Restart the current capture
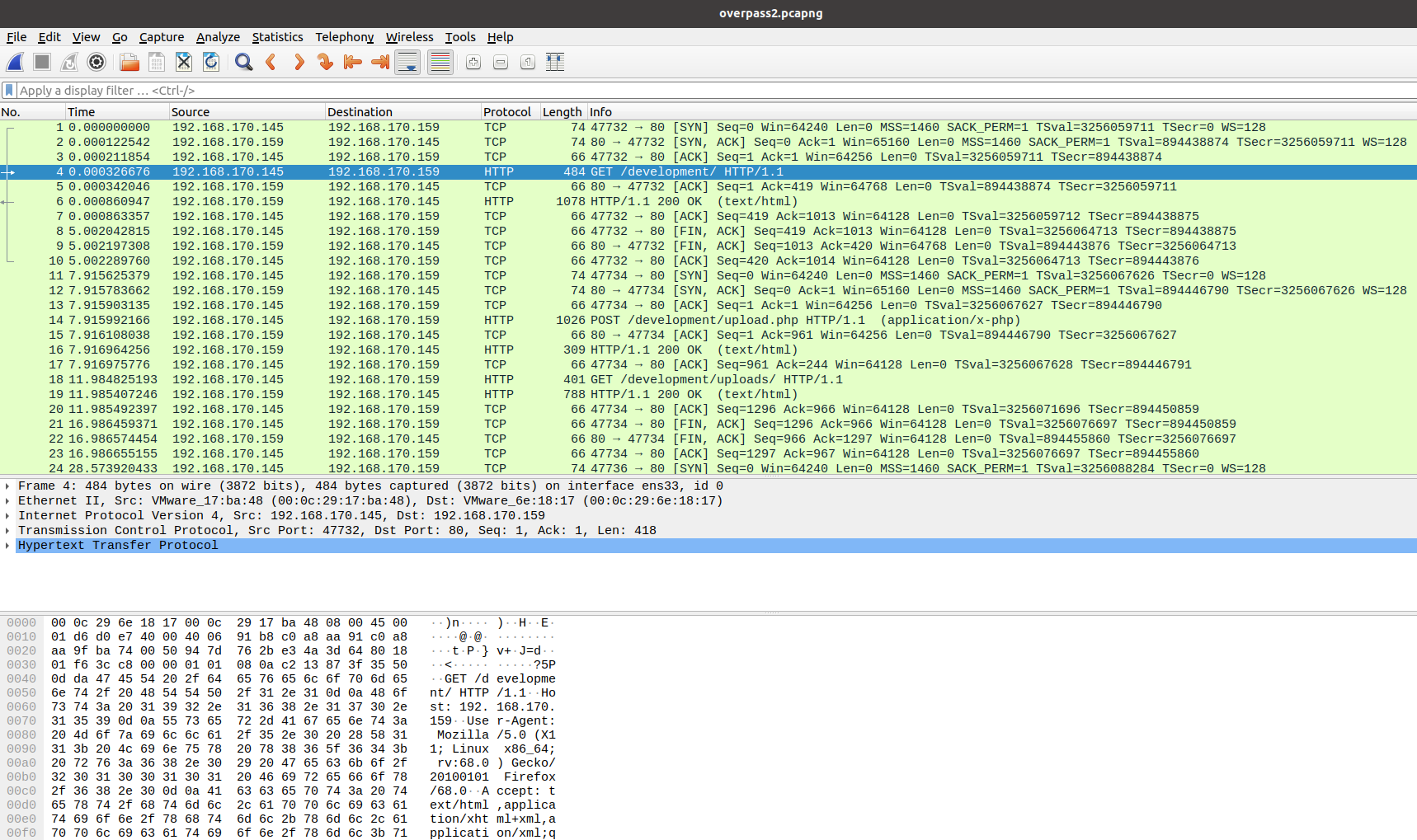 (x=69, y=62)
